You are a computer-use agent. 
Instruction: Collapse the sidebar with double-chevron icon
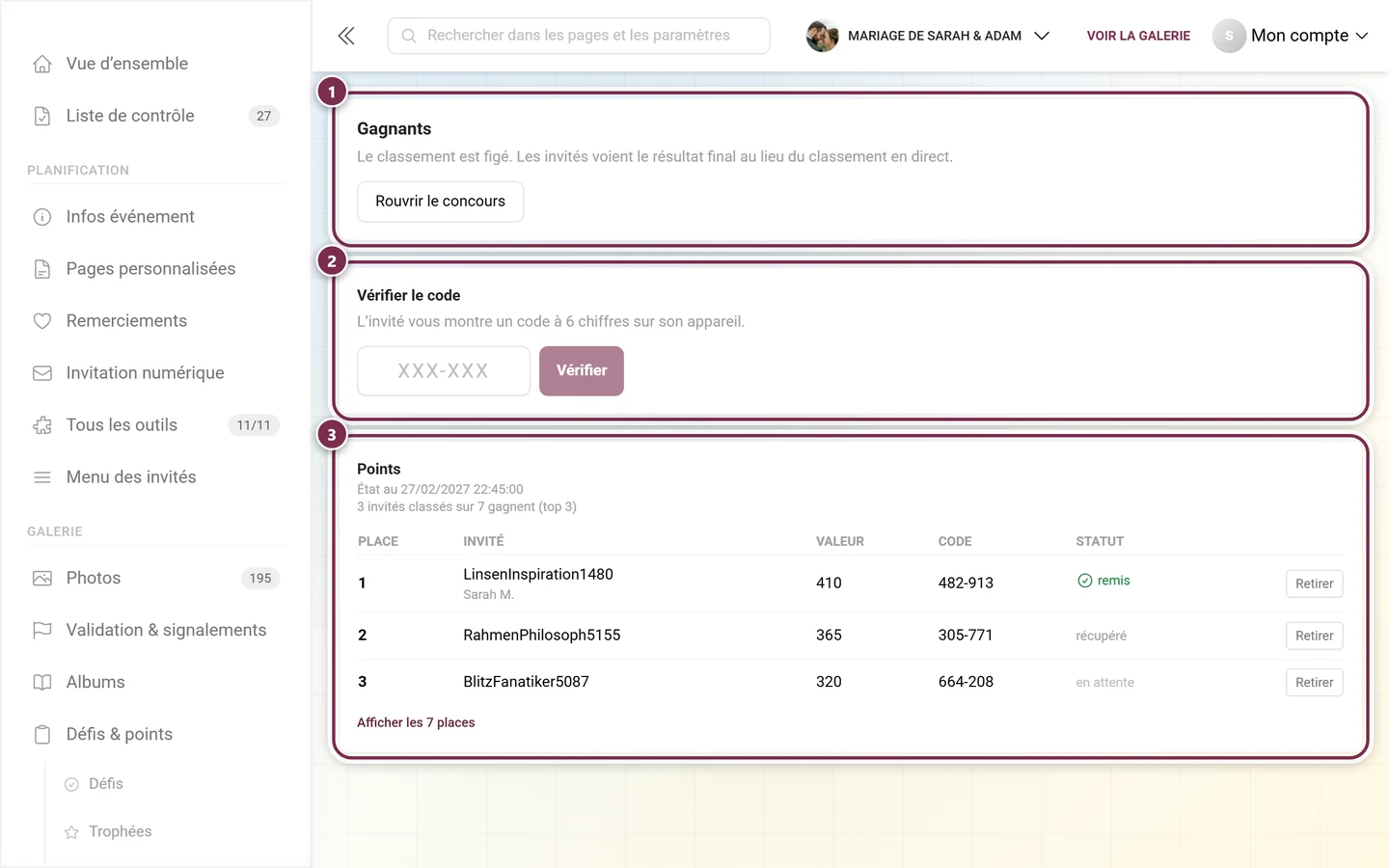(x=346, y=36)
